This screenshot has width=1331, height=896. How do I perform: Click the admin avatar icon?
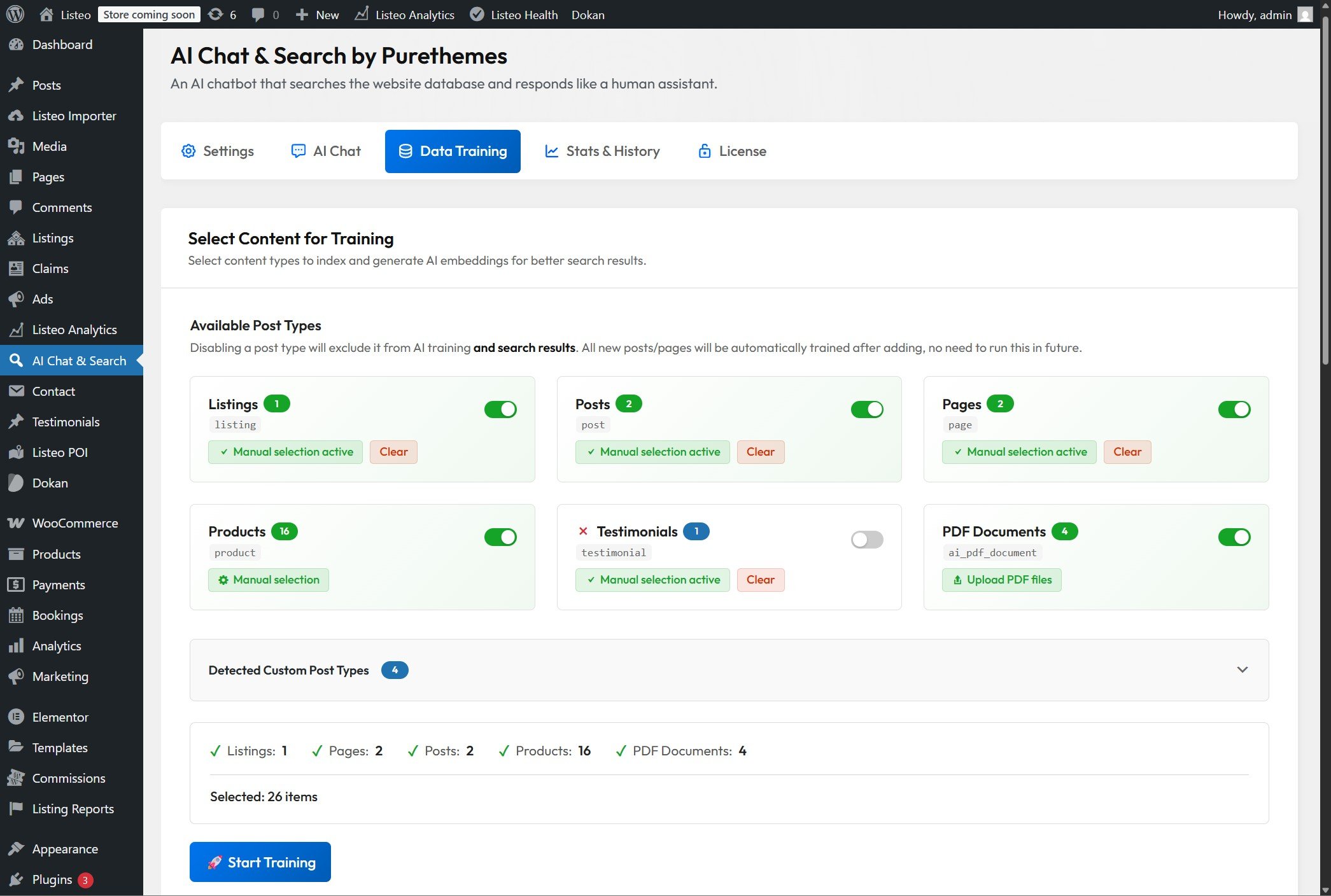coord(1305,14)
